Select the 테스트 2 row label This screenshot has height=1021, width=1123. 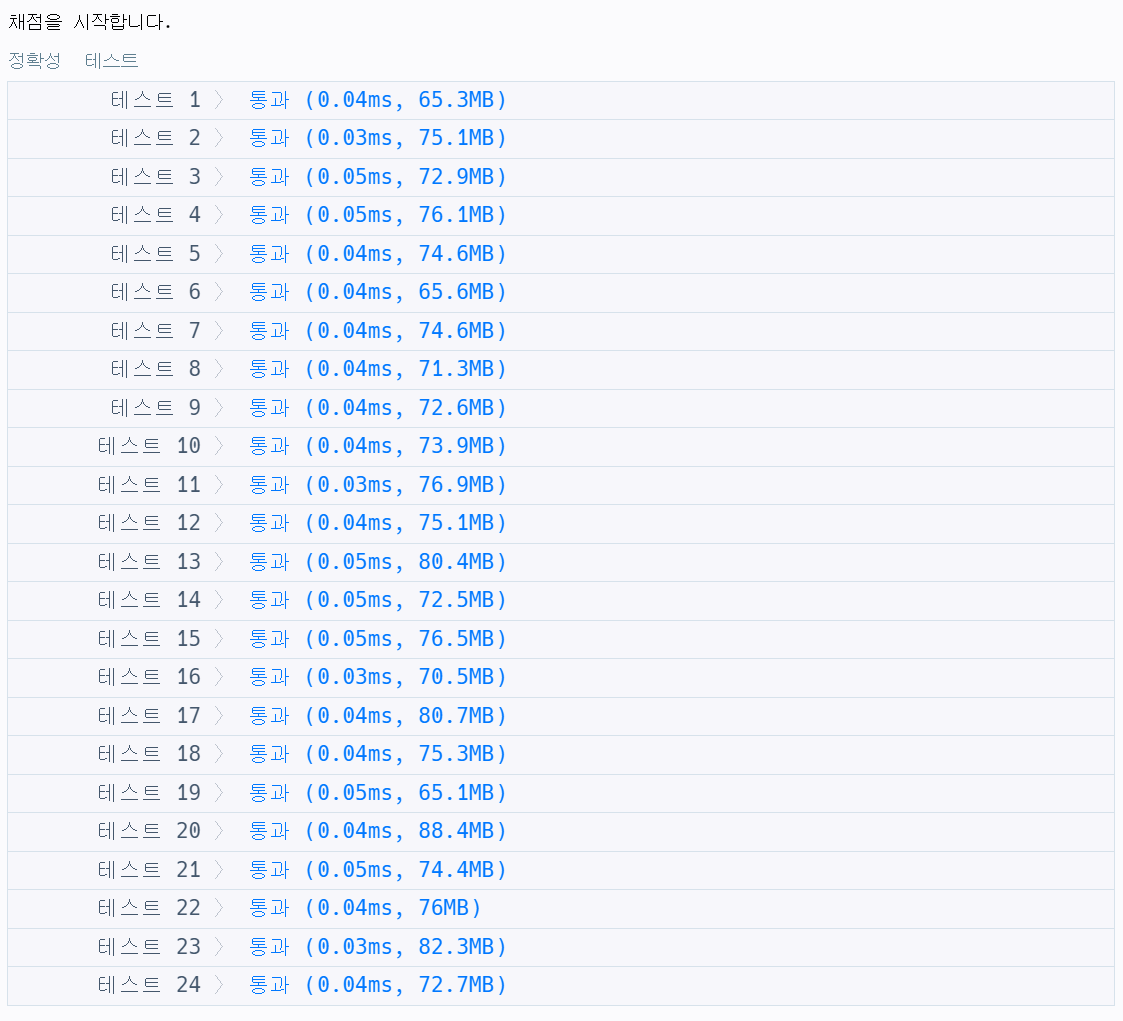pyautogui.click(x=155, y=137)
